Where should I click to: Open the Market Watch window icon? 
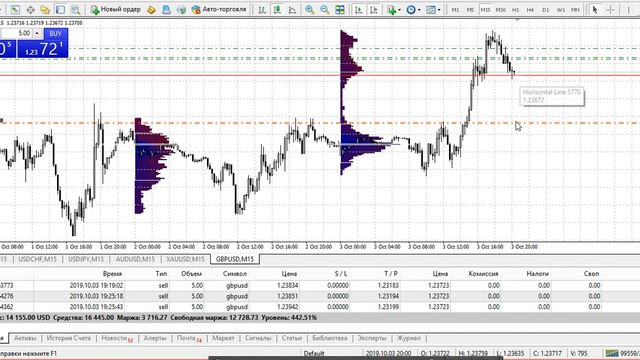coord(15,9)
